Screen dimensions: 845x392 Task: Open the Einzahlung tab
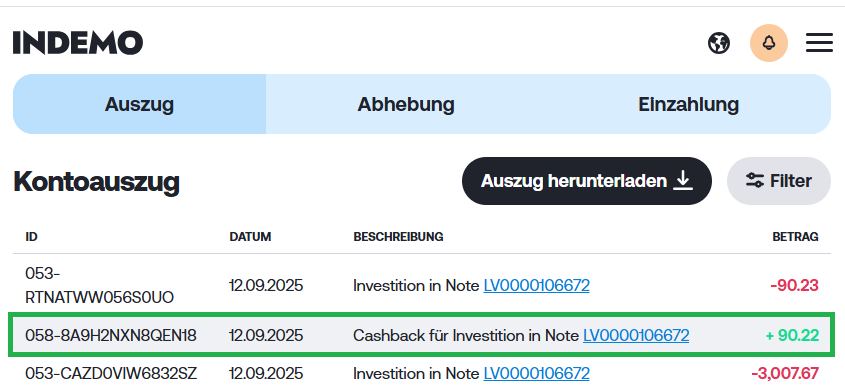click(688, 104)
